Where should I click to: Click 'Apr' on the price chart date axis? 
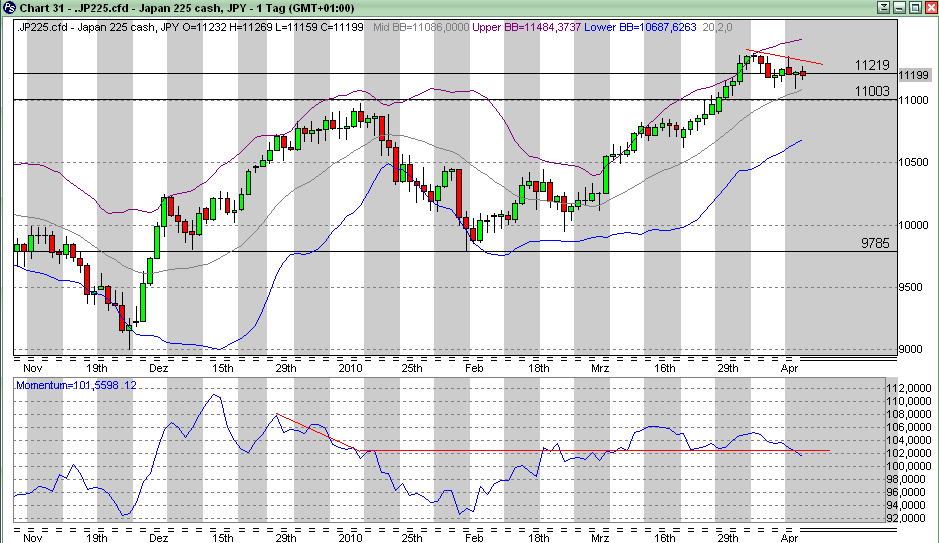tap(789, 368)
